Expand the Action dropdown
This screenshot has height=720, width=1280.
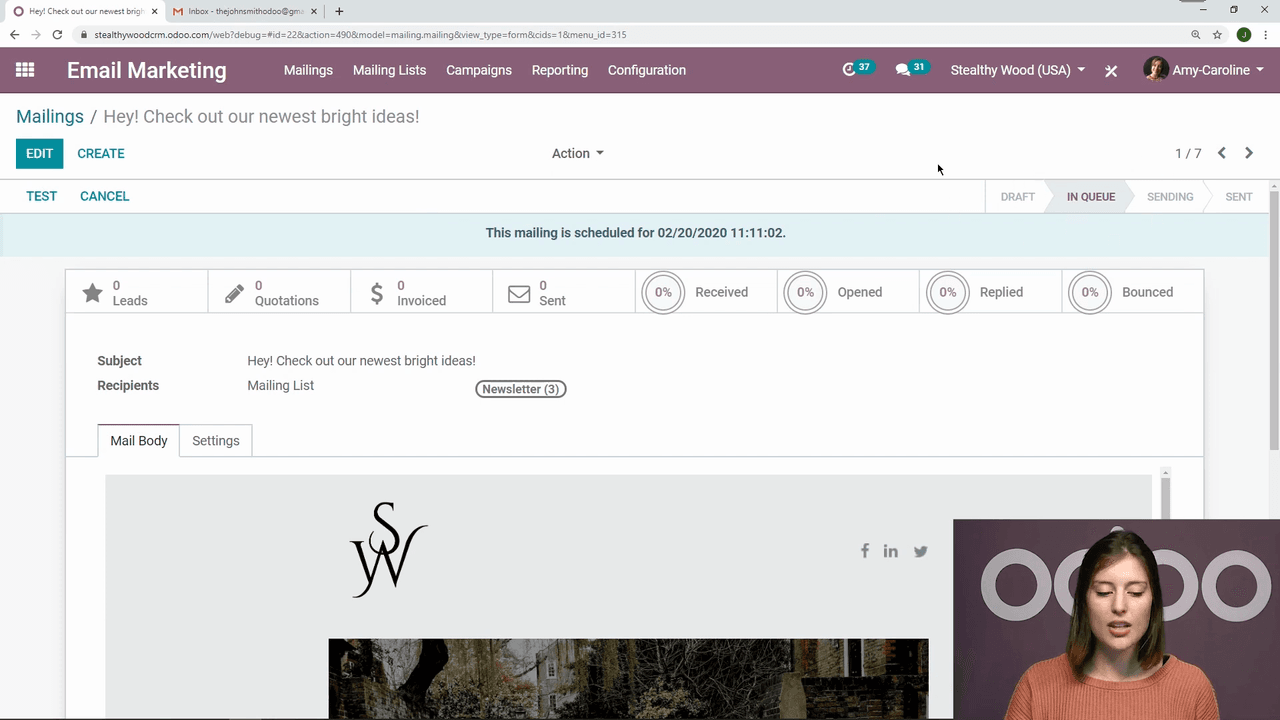coord(578,153)
